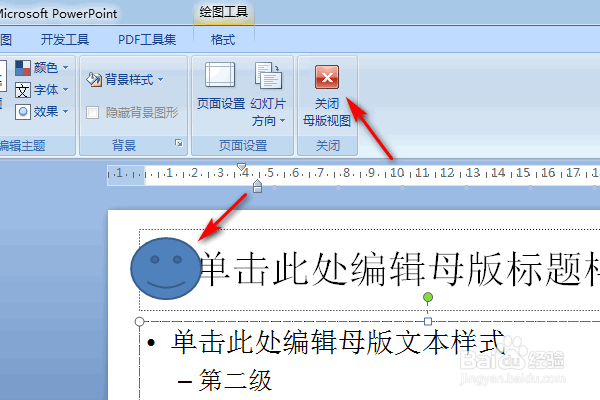Expand the 字体 dropdown arrow
Screen dimensions: 600x400
(x=65, y=90)
